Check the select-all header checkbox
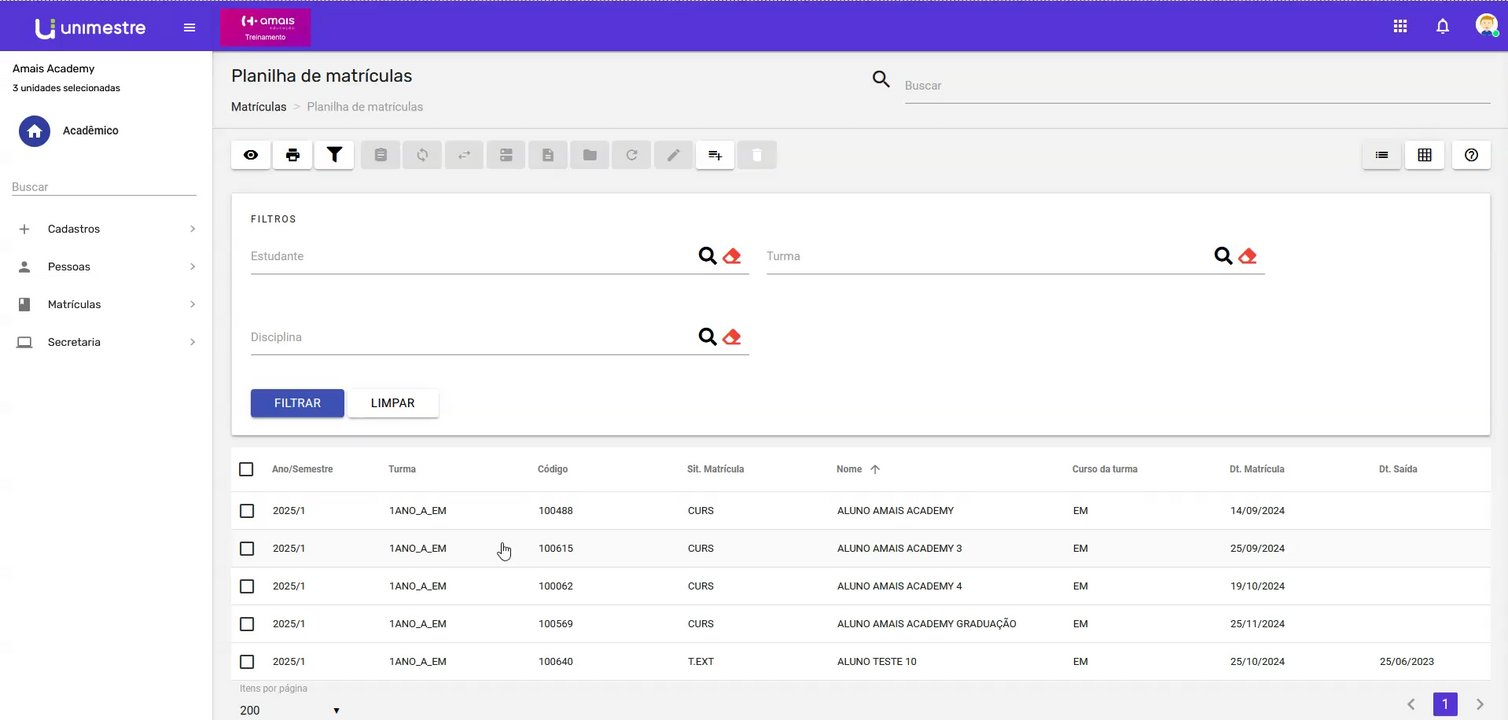Screen dimensions: 1508x720 247,469
